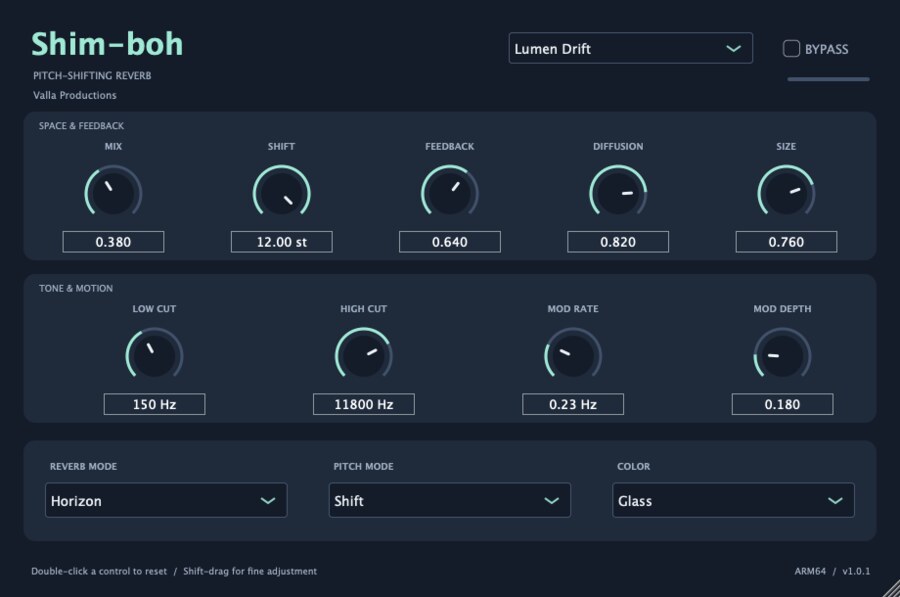Click the window resize grip in the corner
The image size is (900, 597).
891,588
